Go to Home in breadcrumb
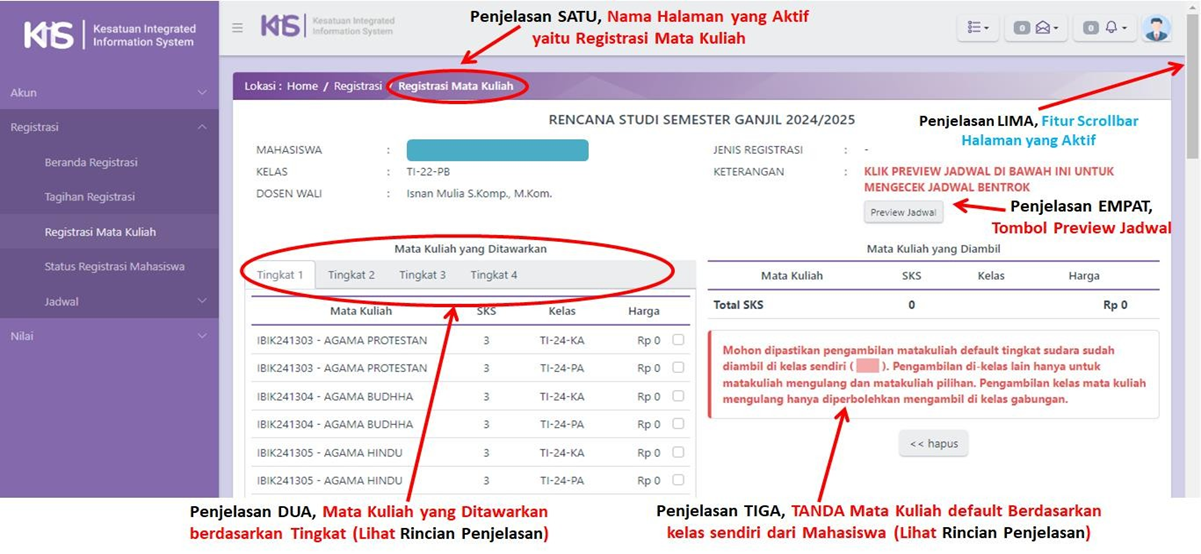 point(302,86)
